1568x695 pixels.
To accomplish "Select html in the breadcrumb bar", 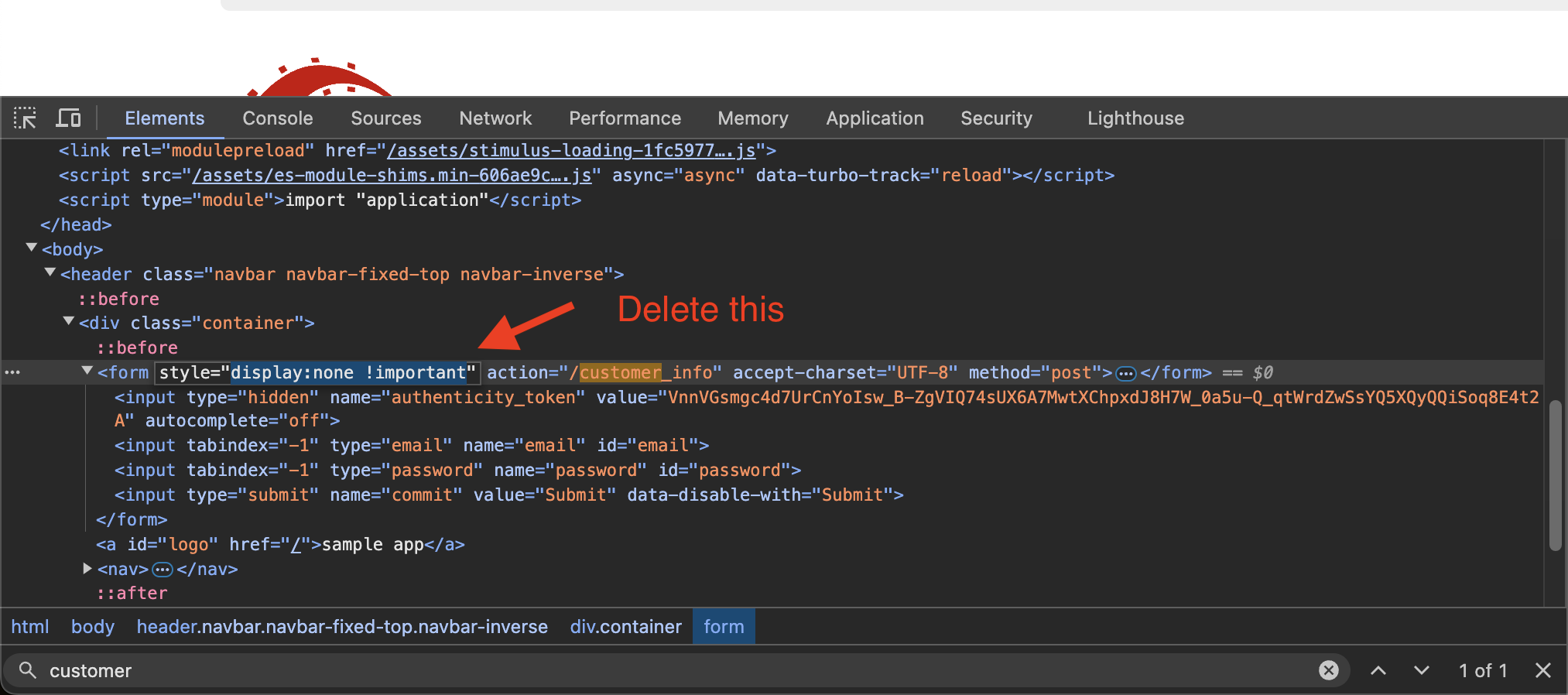I will pos(30,627).
